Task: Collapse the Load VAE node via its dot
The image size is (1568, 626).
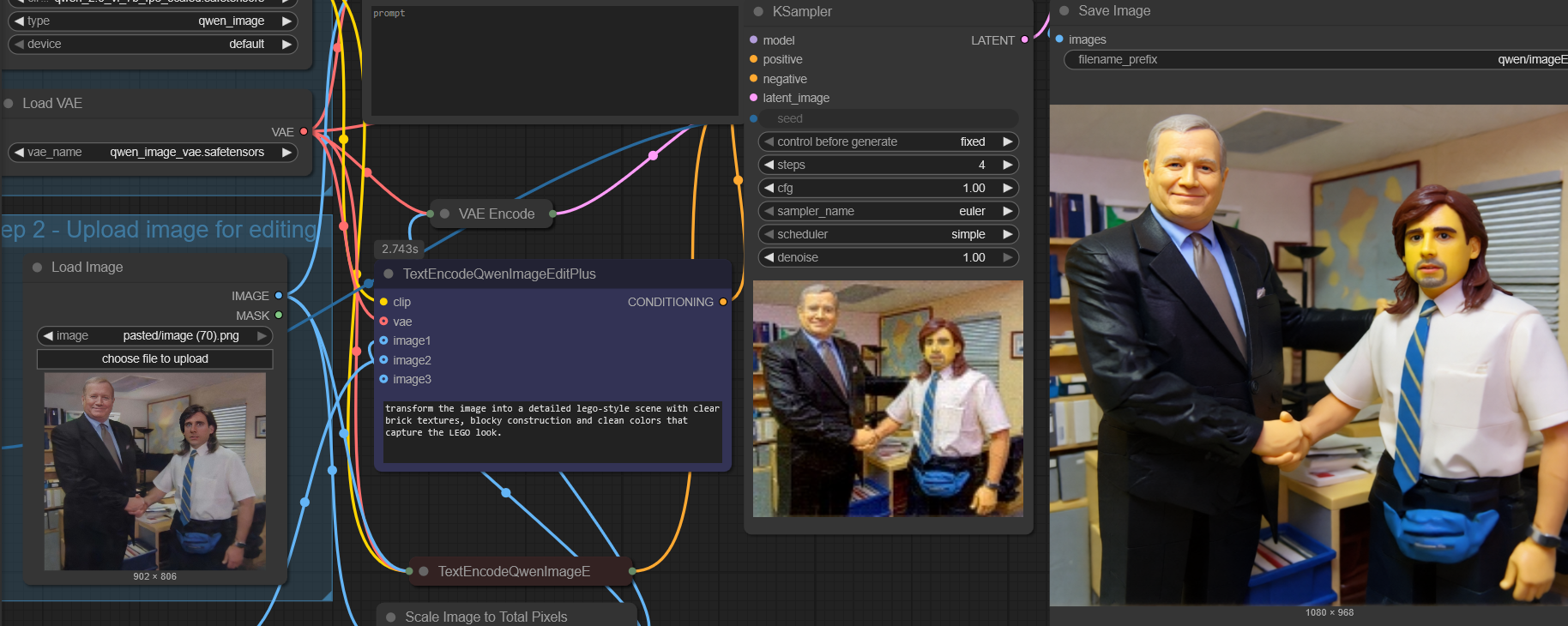Action: point(9,104)
